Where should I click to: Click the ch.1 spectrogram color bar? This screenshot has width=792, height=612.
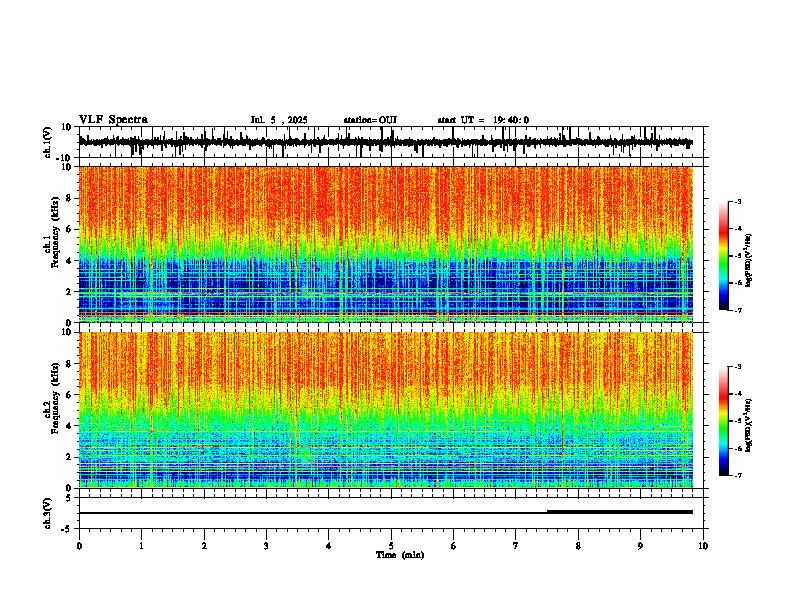point(724,256)
